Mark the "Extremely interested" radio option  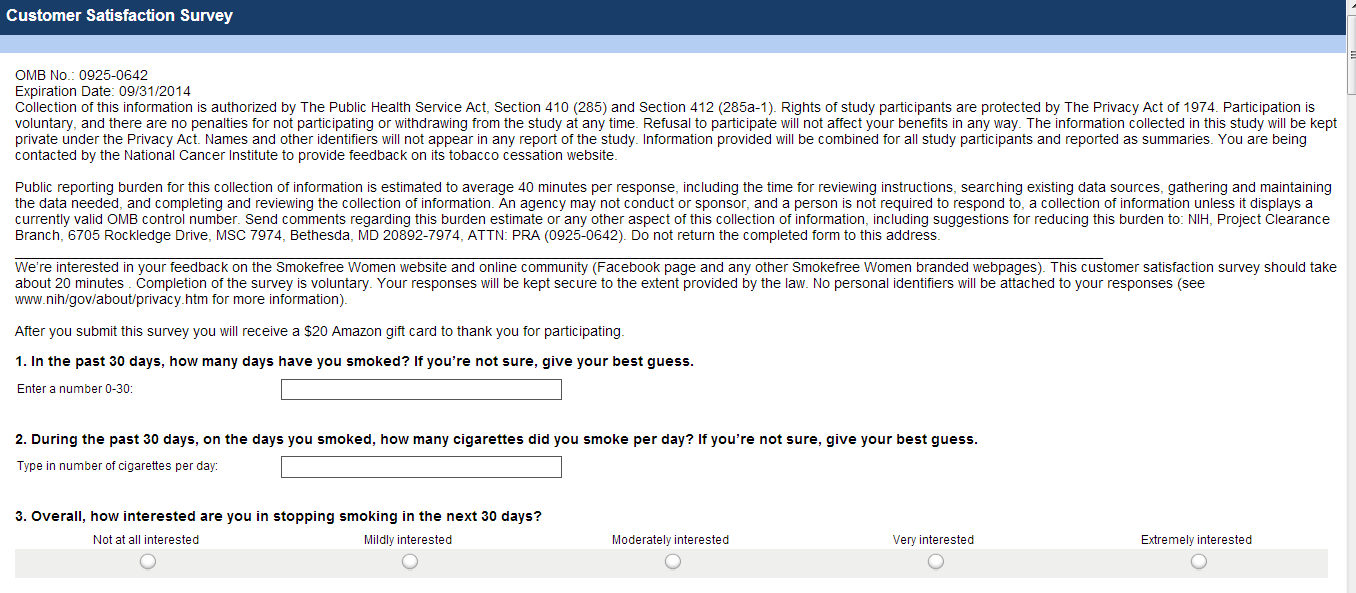click(x=1198, y=562)
